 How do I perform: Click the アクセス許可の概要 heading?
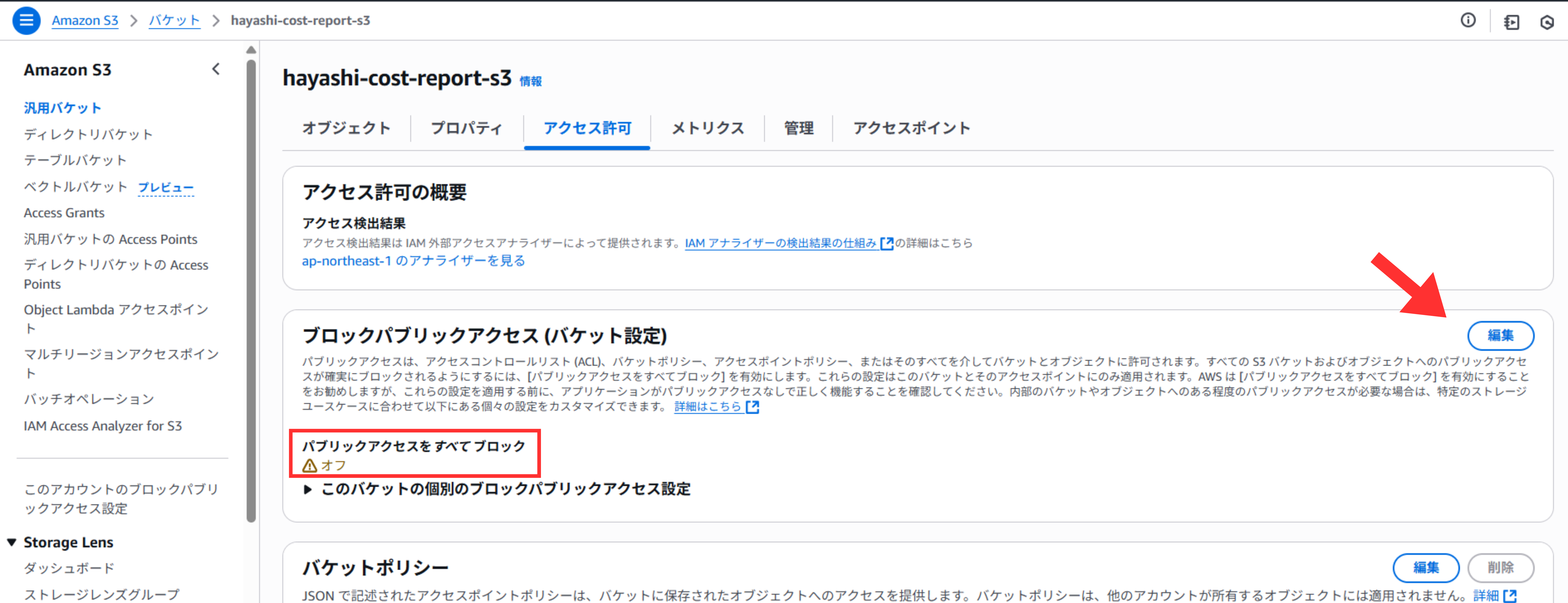[x=384, y=192]
